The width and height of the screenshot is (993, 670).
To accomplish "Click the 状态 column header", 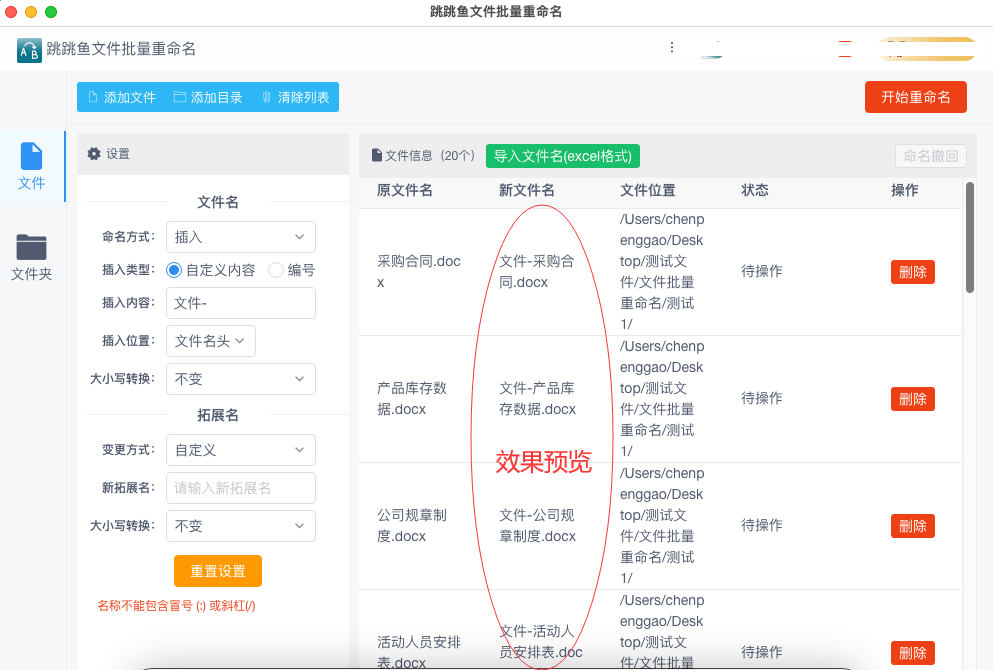I will point(755,191).
